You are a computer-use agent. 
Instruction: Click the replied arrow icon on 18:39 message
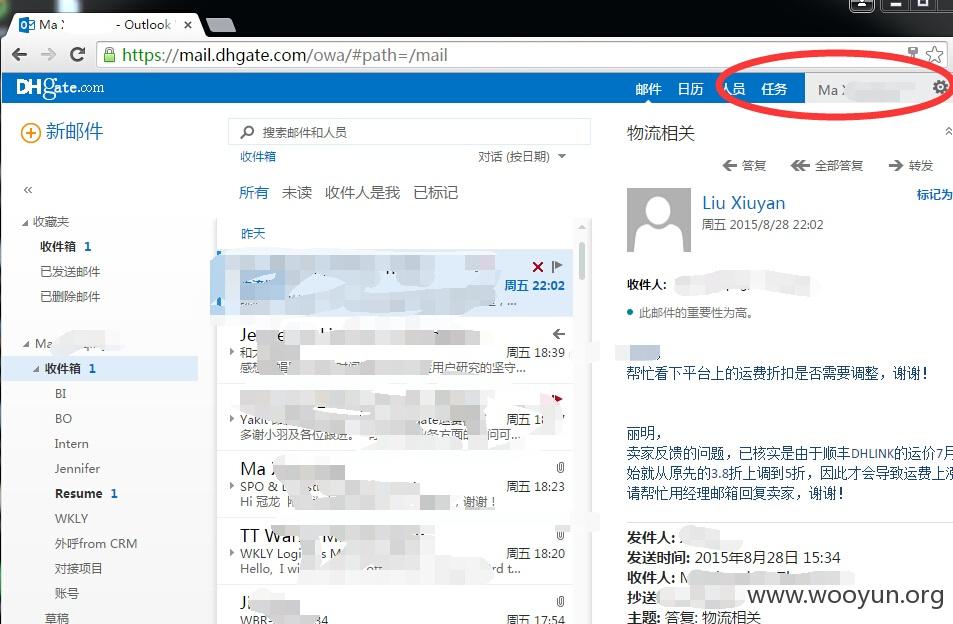coord(559,334)
